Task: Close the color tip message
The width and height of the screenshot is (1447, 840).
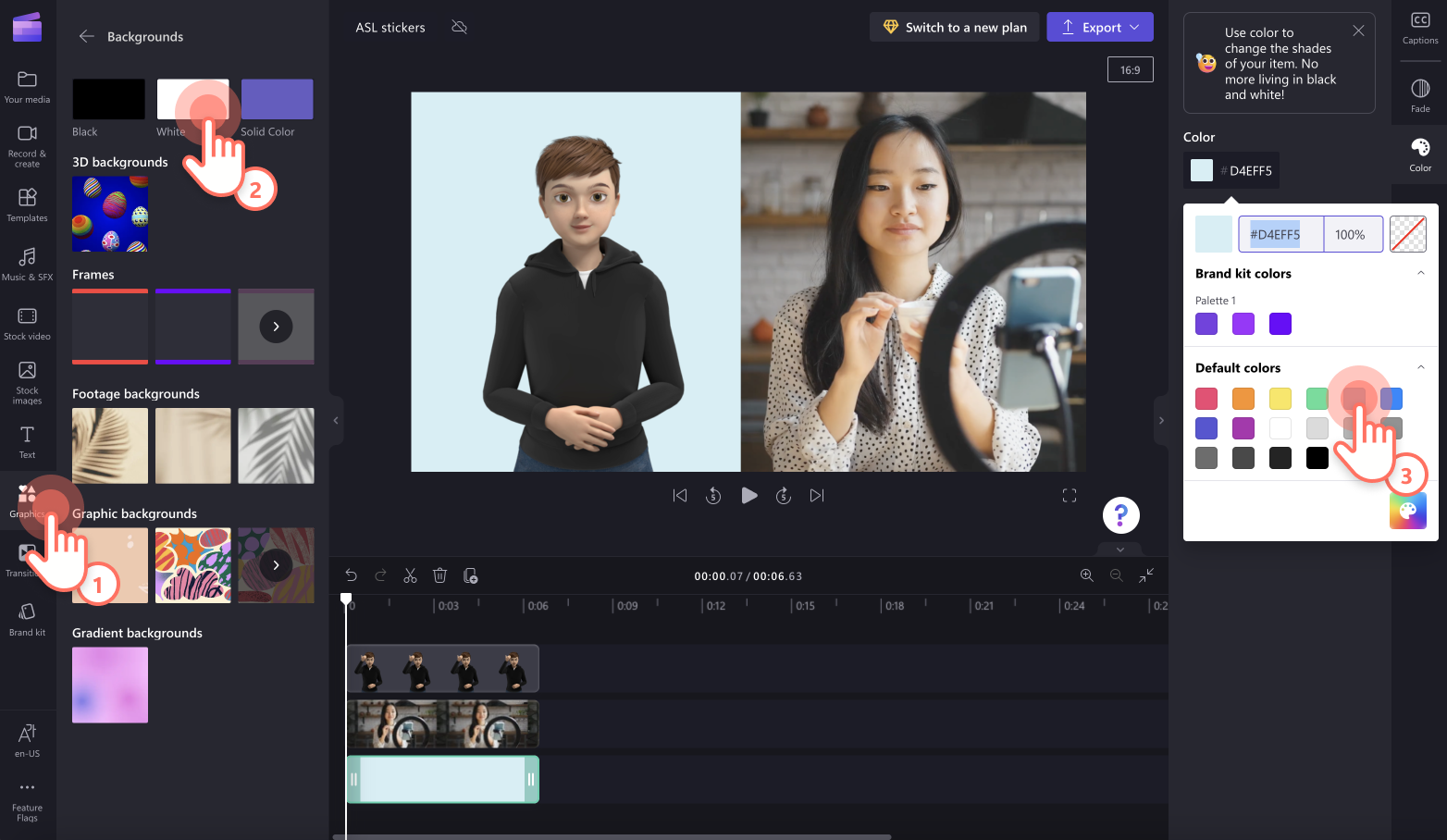Action: point(1358,31)
